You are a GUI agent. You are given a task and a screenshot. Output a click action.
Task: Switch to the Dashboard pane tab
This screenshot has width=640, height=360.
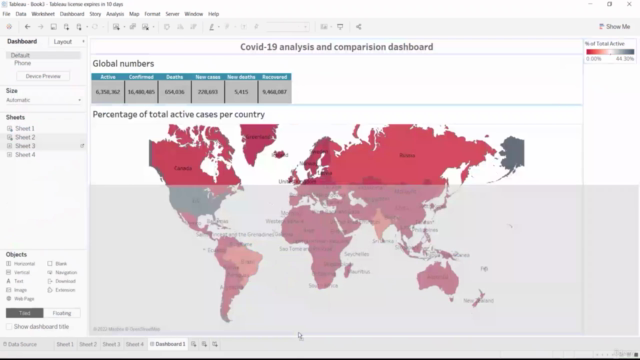click(x=22, y=42)
